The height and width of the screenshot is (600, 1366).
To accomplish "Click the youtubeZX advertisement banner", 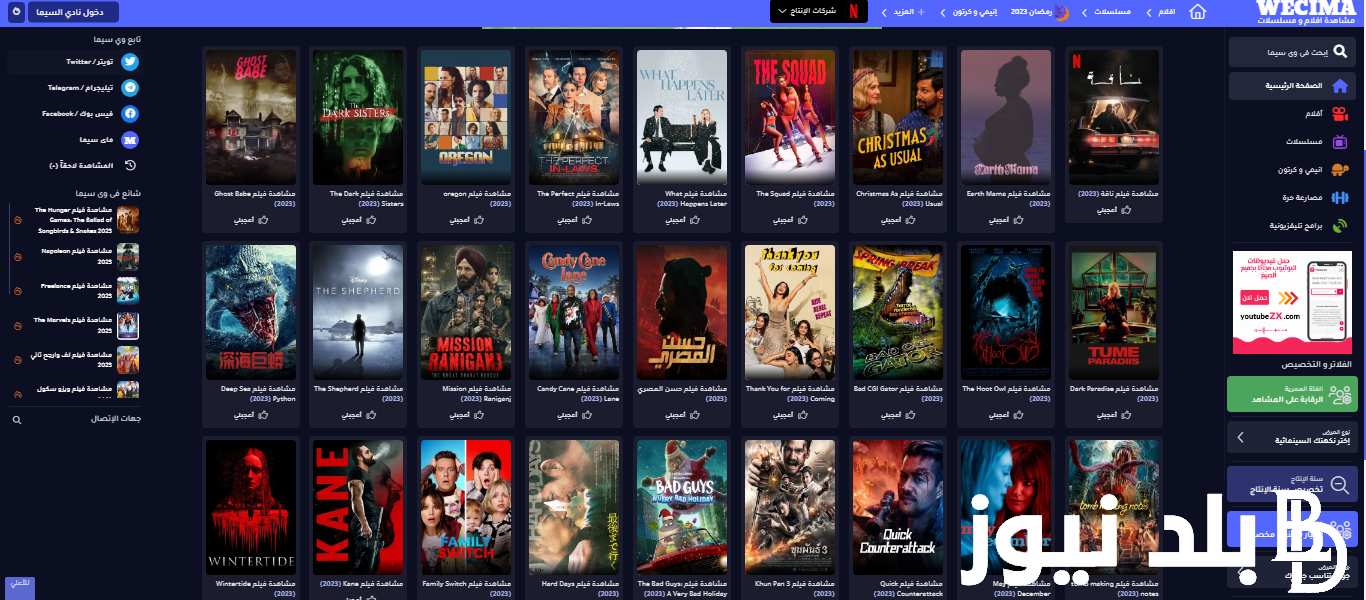I will 1292,302.
